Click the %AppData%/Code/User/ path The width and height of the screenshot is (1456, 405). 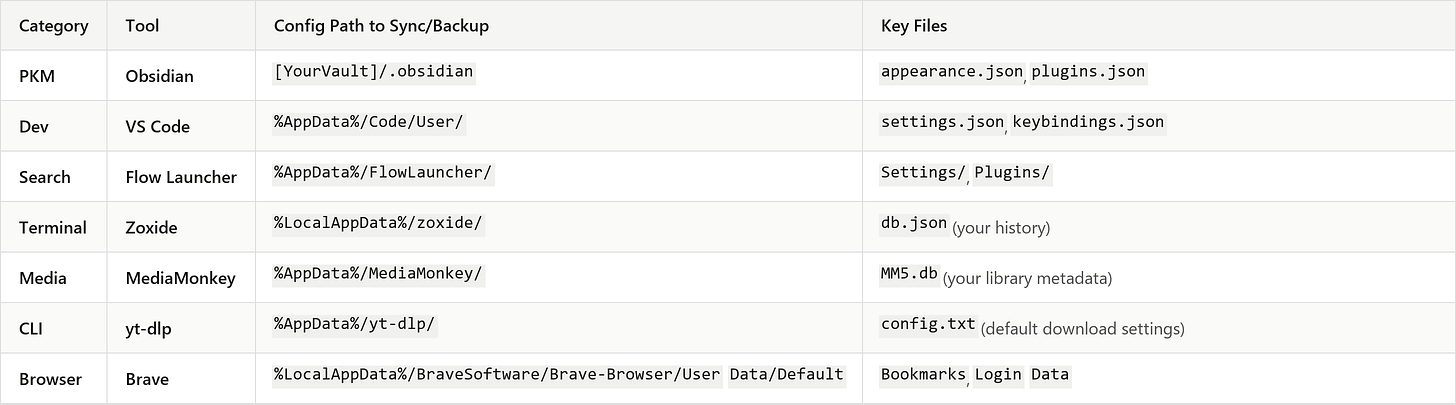[x=369, y=122]
